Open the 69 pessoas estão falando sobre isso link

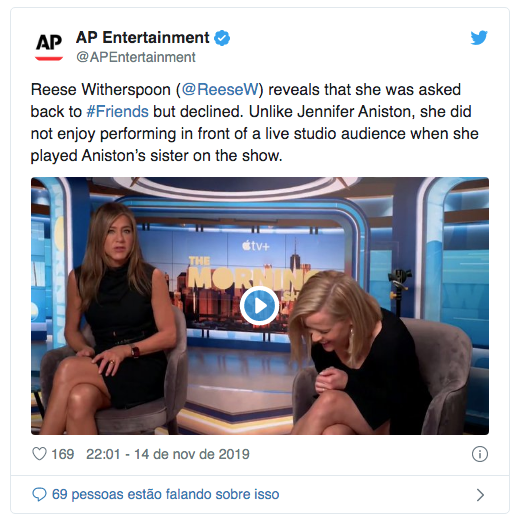(166, 494)
